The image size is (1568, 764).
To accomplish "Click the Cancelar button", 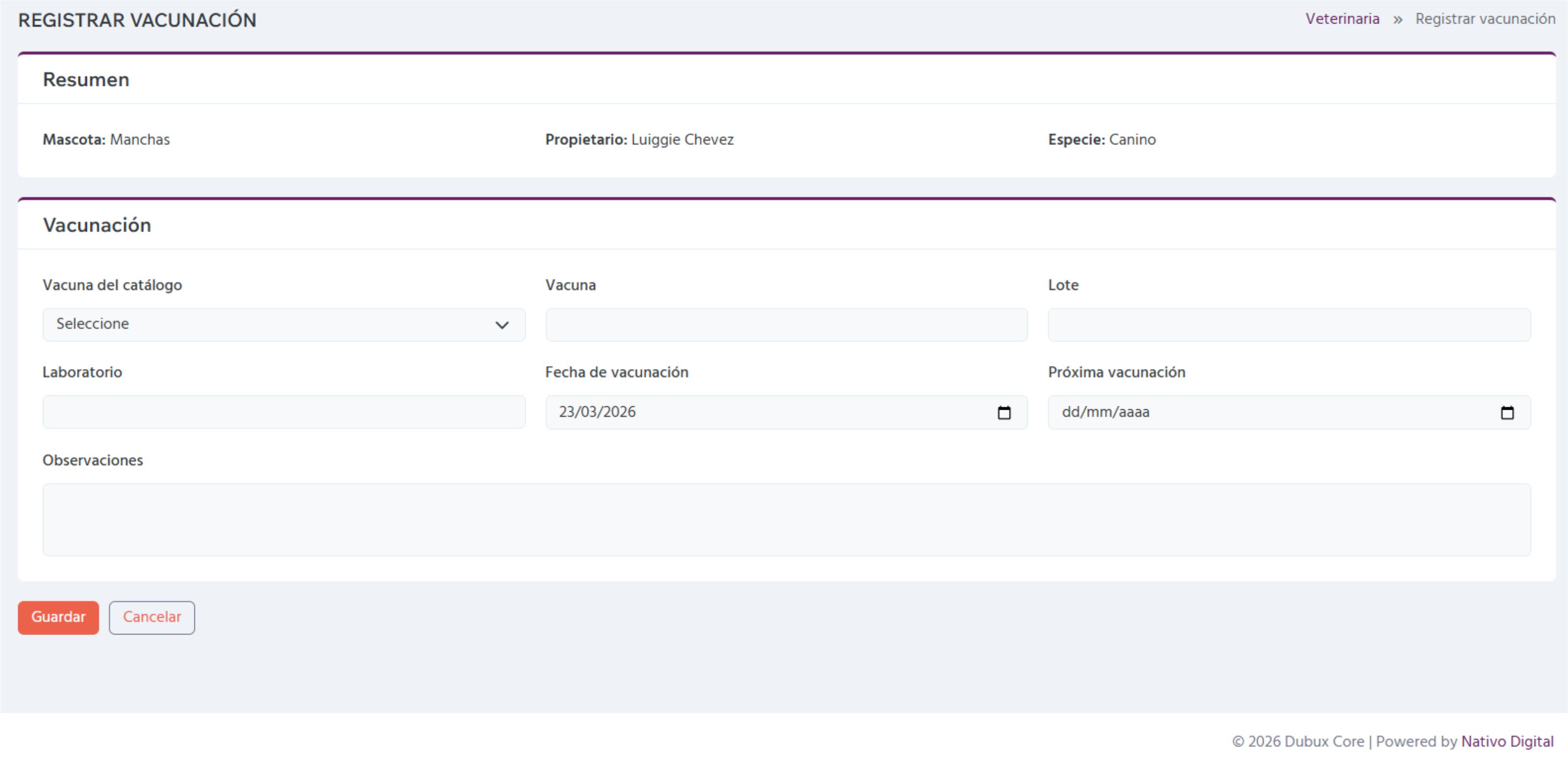I will coord(152,617).
